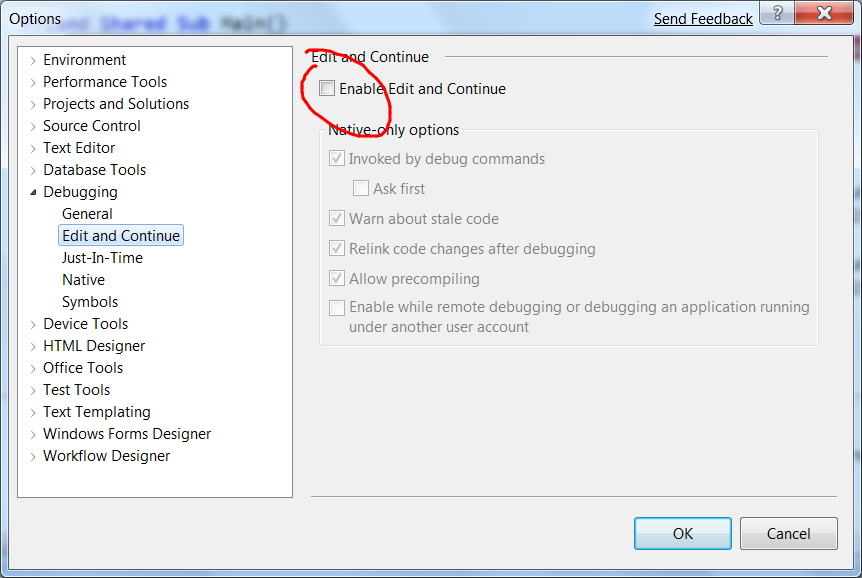Click the Help question mark icon

tap(778, 14)
